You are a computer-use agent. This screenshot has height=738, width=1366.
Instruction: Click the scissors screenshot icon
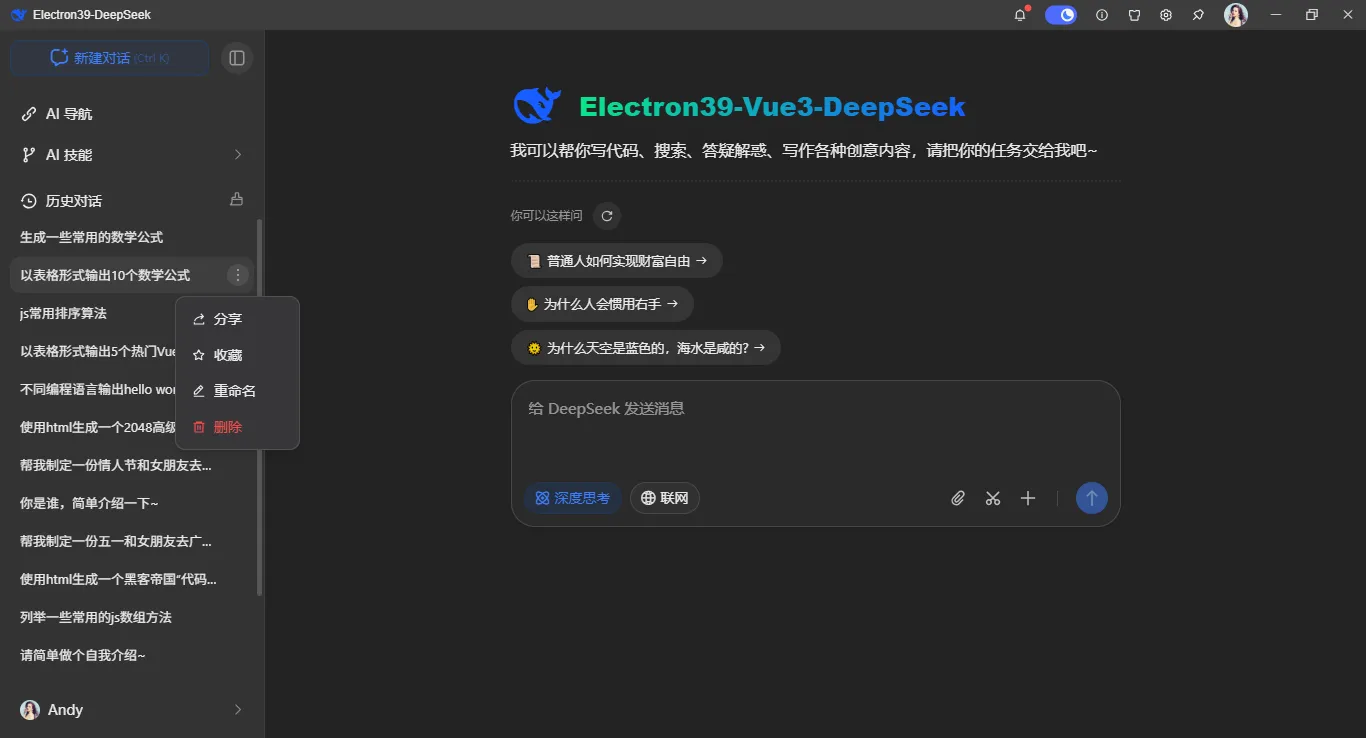click(x=992, y=497)
